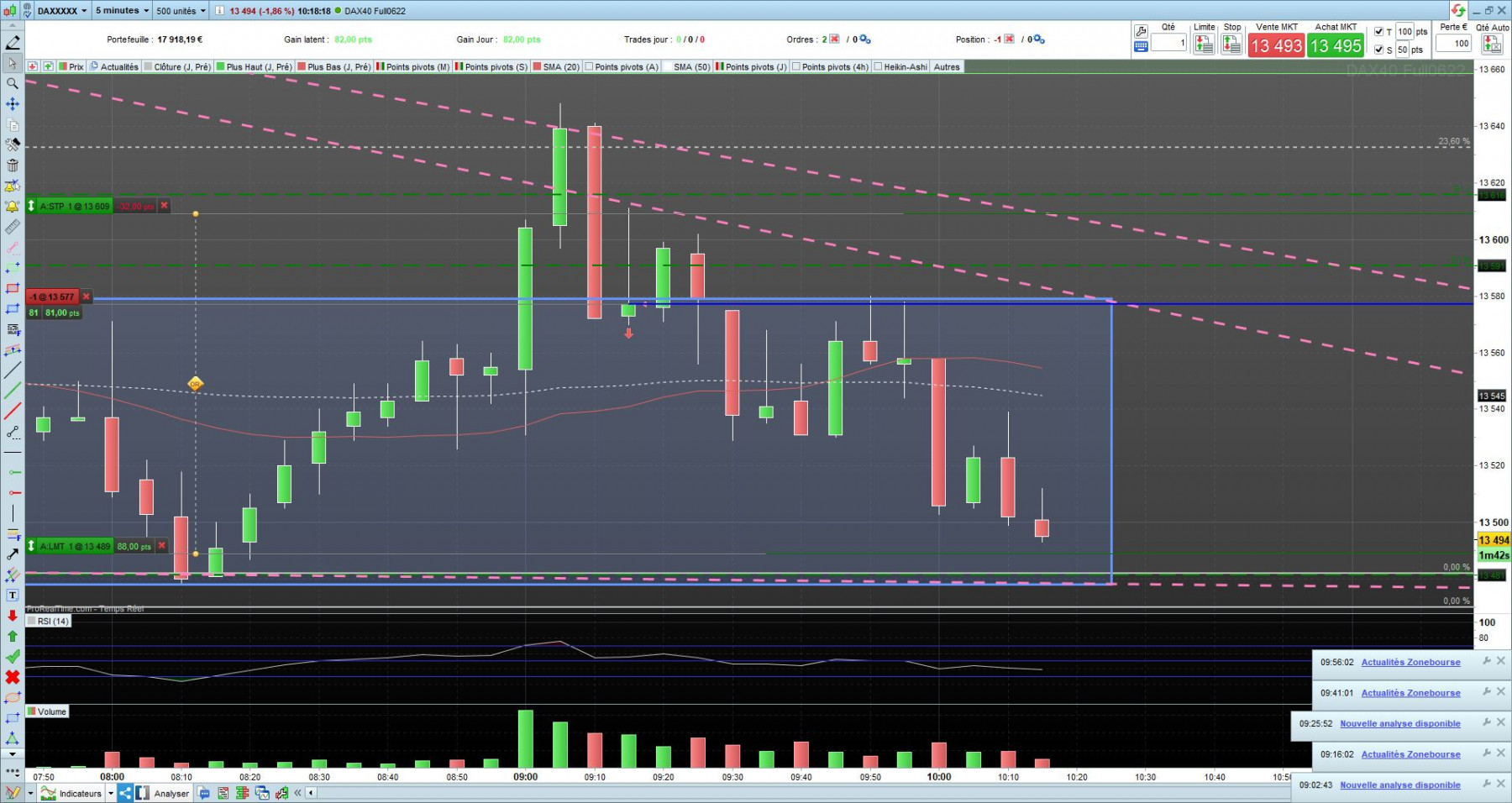Select the magnifier zoom tool

13,83
